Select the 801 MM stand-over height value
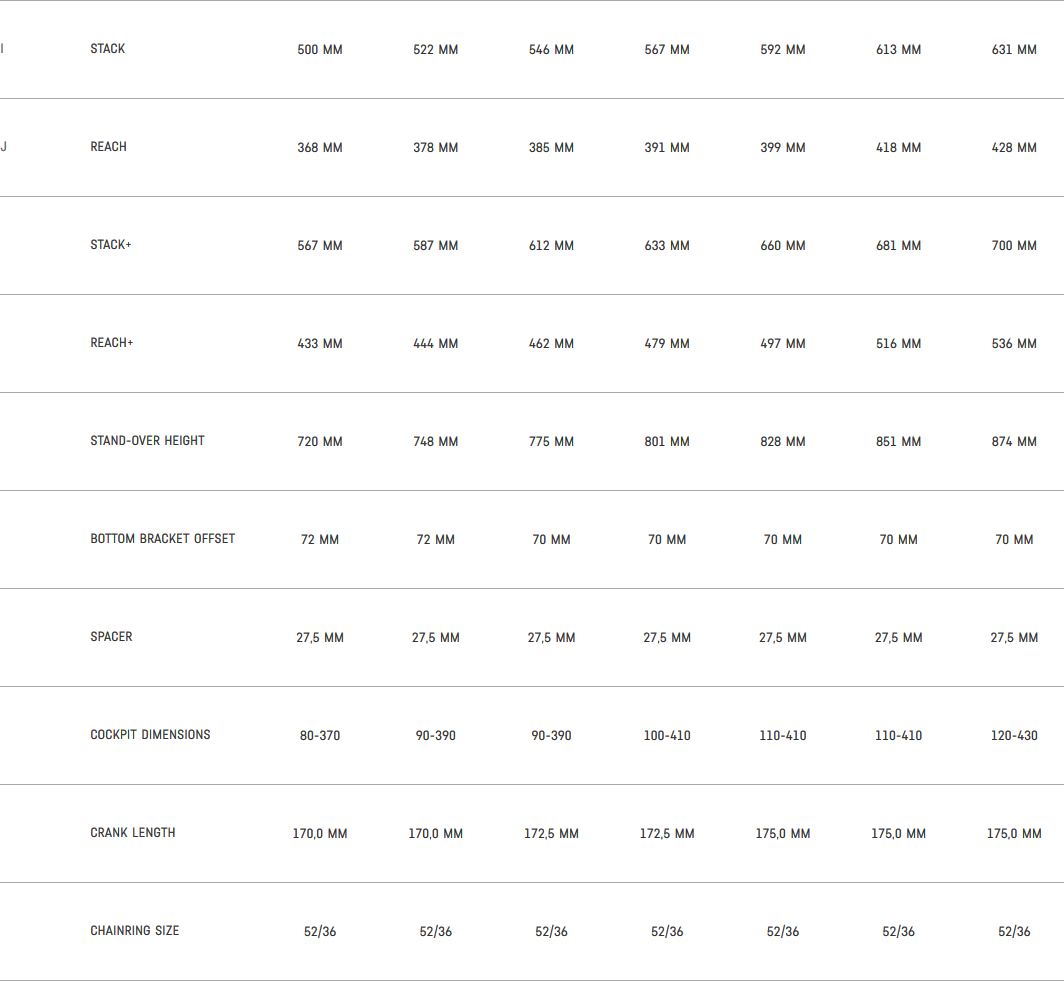The height and width of the screenshot is (981, 1064). tap(667, 442)
